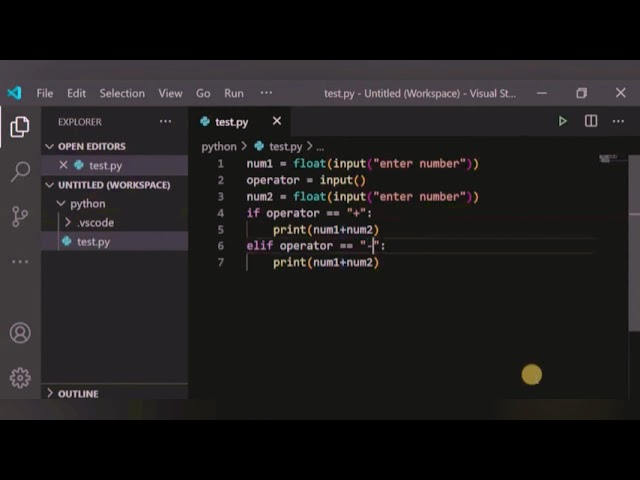Viewport: 640px width, 480px height.
Task: Click the print statement on line 7
Action: coord(326,262)
